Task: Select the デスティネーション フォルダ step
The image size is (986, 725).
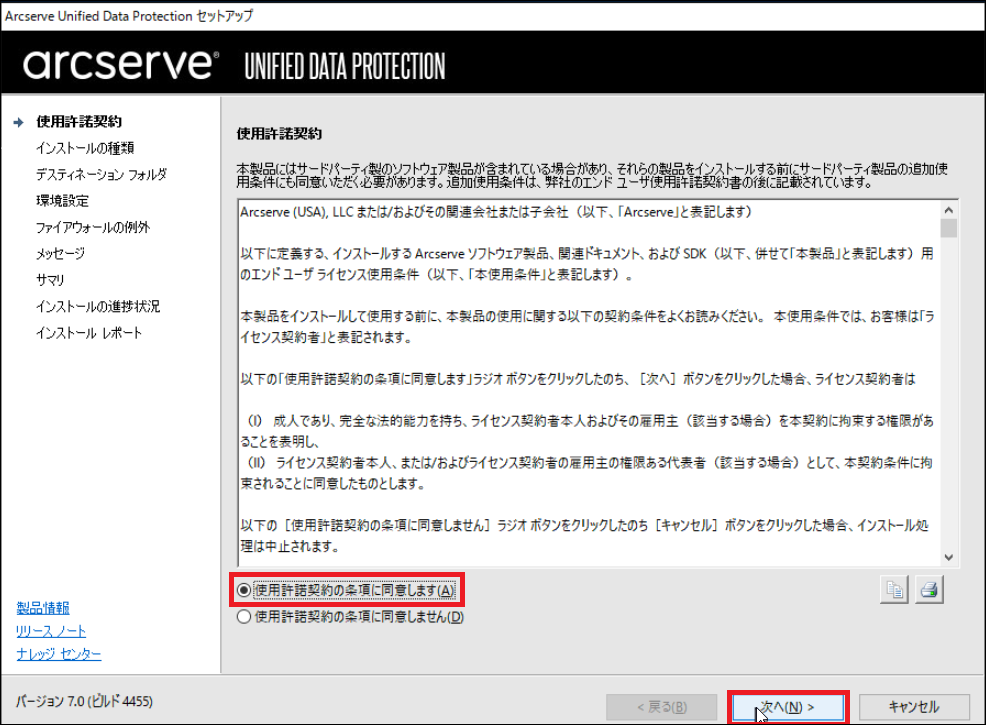Action: tap(101, 175)
